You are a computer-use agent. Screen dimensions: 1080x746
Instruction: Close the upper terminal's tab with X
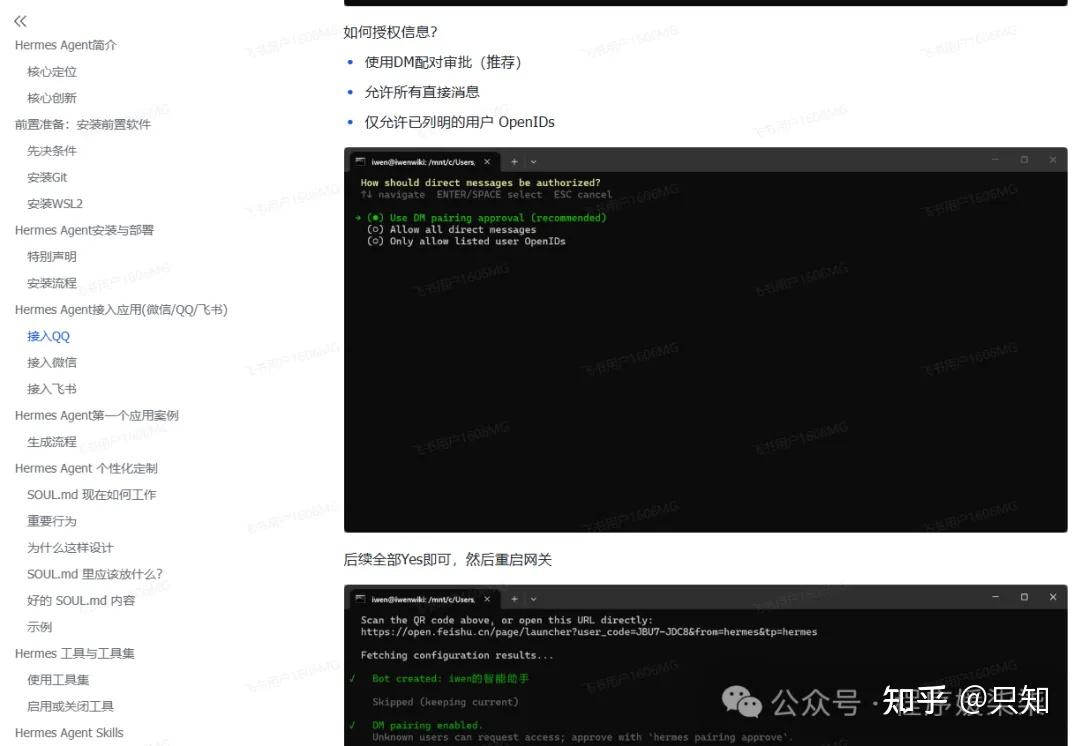pyautogui.click(x=487, y=162)
